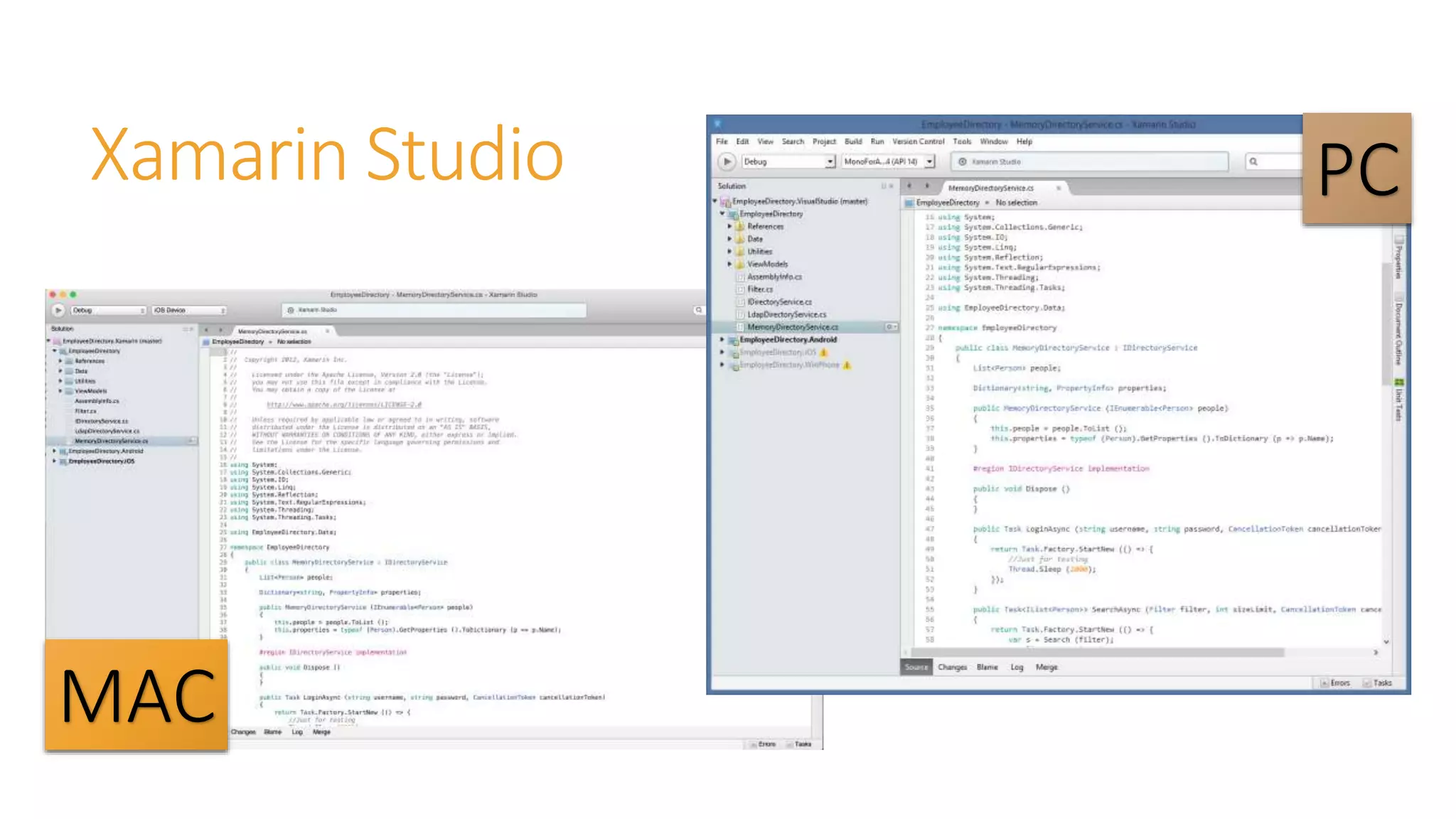The image size is (1456, 819).
Task: Open the File menu in PC window
Action: (x=722, y=141)
